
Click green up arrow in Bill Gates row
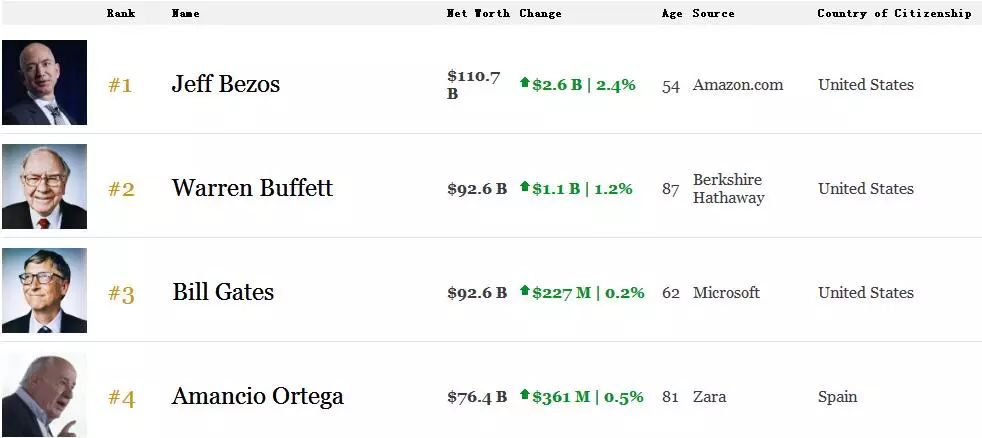[x=524, y=291]
